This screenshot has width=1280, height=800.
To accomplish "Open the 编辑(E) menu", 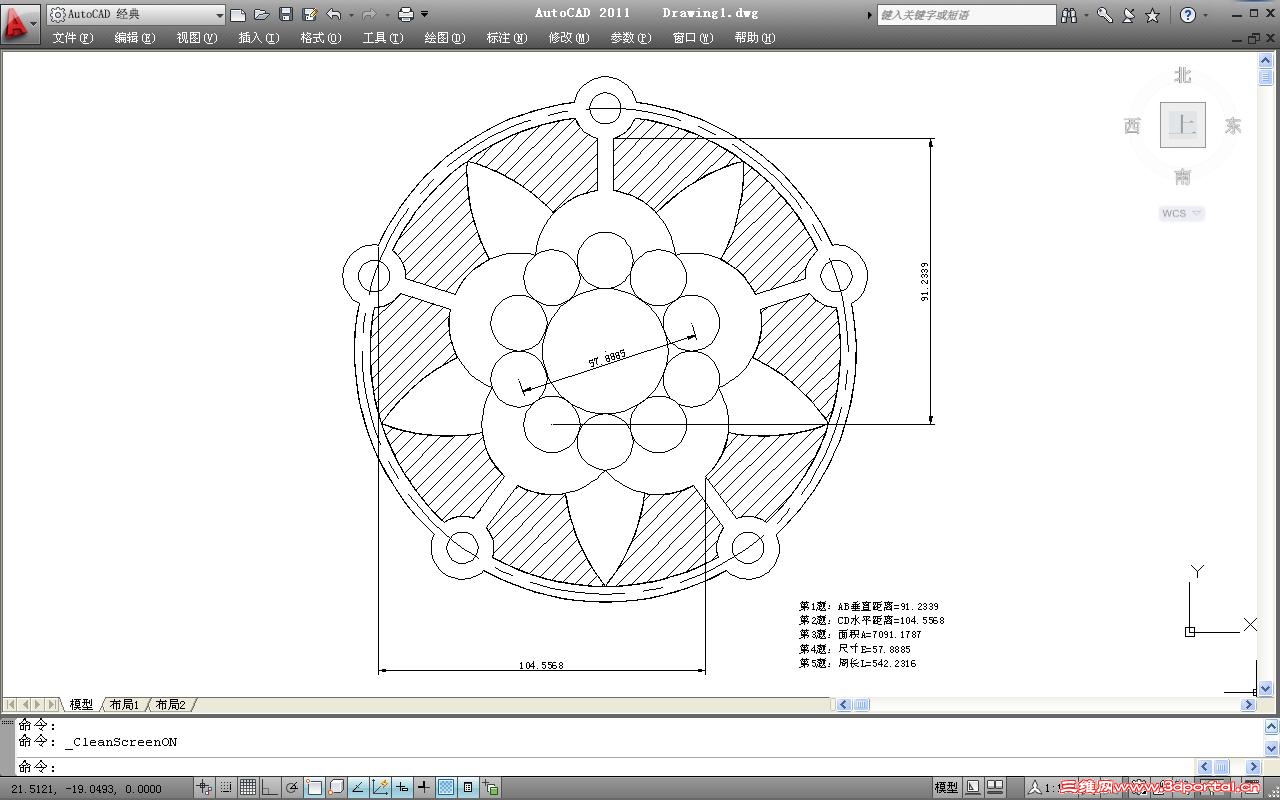I will tap(134, 38).
